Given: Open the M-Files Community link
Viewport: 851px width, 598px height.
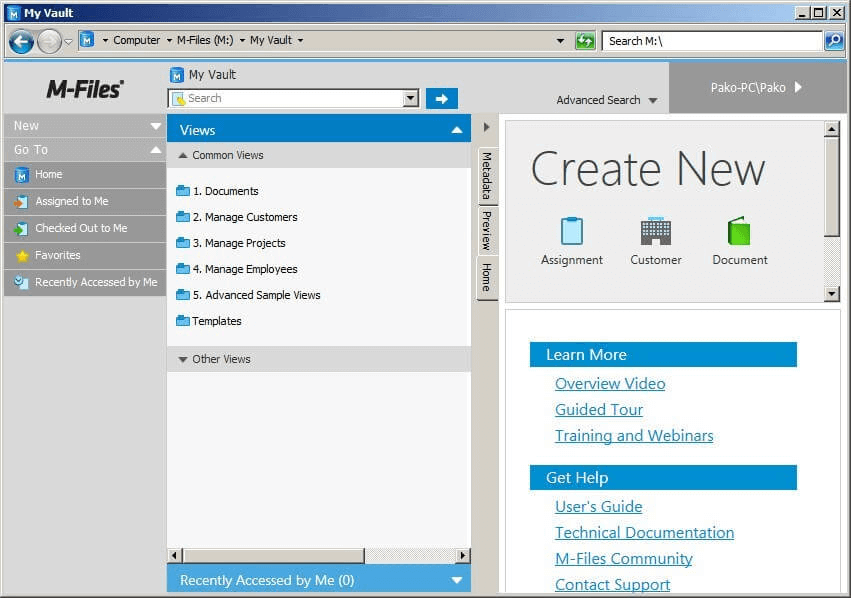Looking at the screenshot, I should [x=623, y=559].
